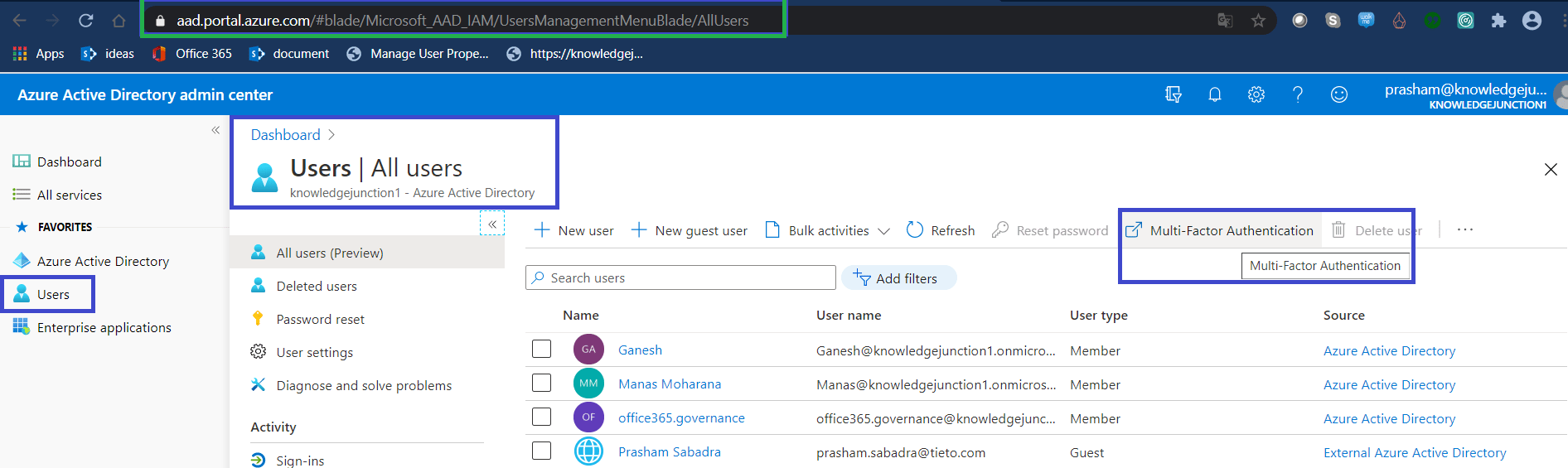Check the box for Manas Moharana
This screenshot has width=1568, height=468.
541,383
